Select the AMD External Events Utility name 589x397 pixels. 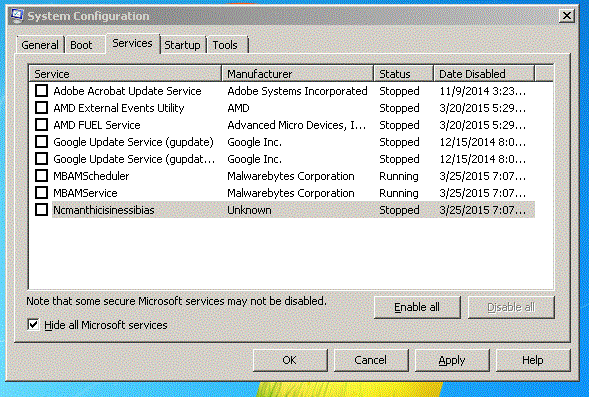pyautogui.click(x=119, y=108)
